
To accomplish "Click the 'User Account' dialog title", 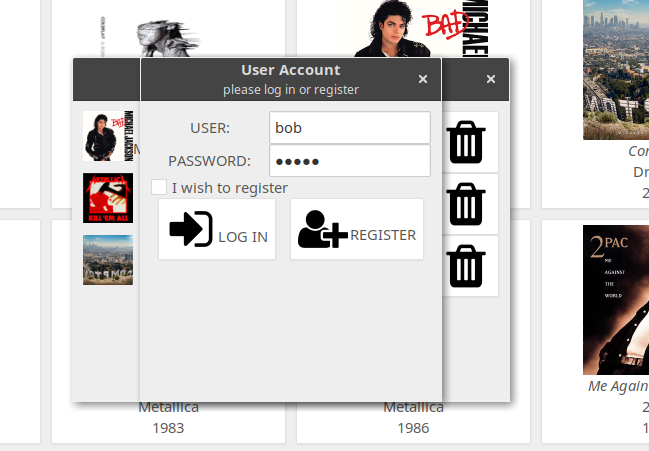I will 291,70.
